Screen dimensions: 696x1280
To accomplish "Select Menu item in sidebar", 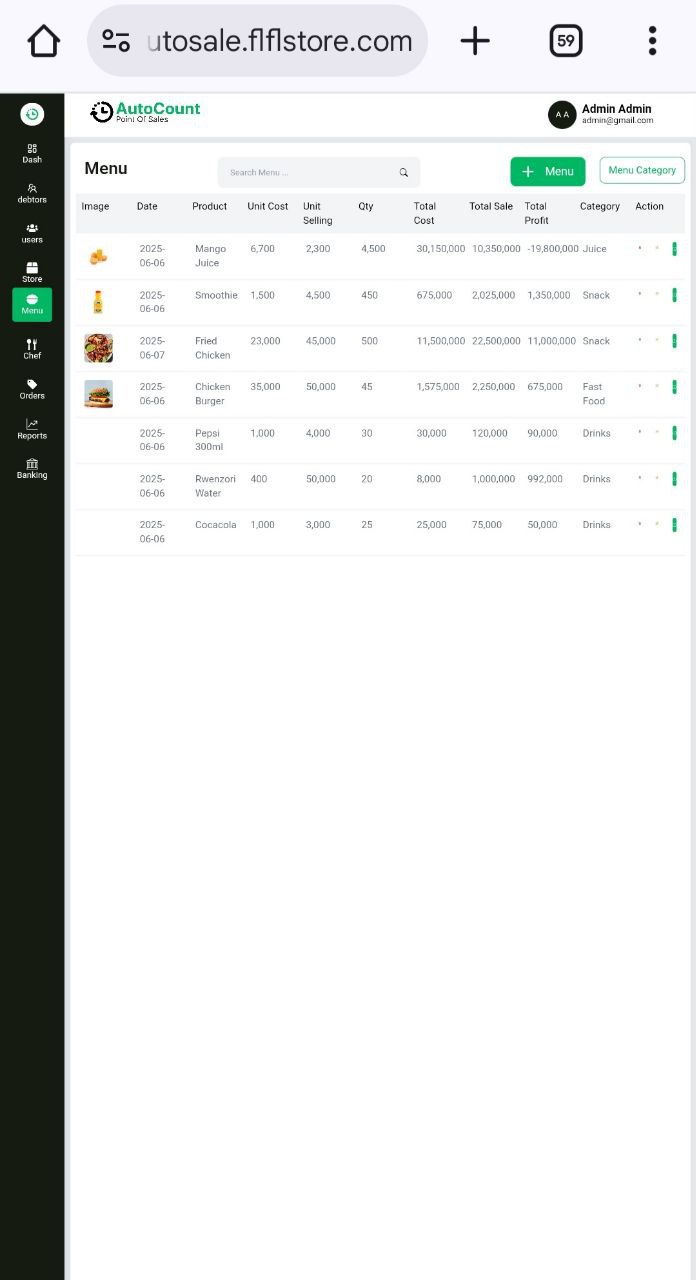I will (32, 304).
